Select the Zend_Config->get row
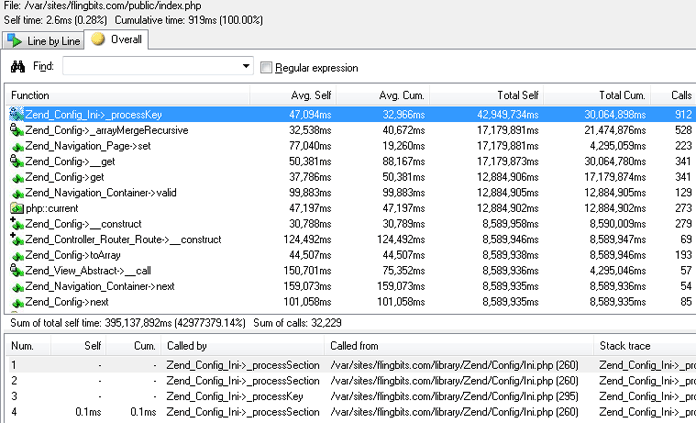 point(351,177)
